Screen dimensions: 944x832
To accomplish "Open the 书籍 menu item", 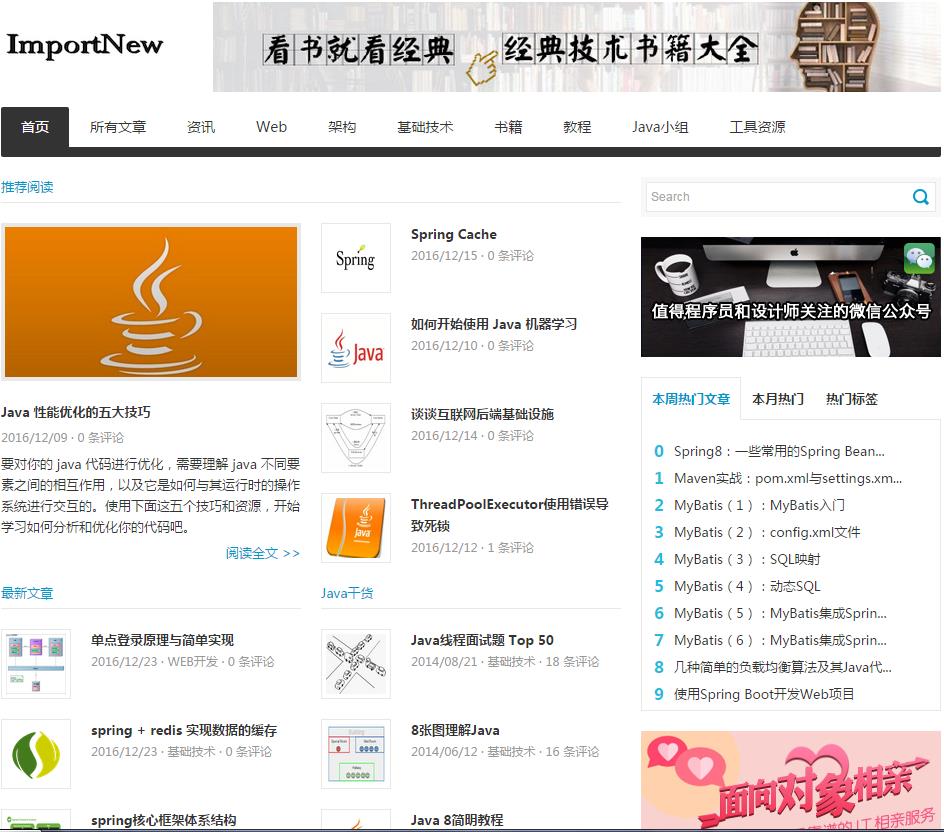I will 508,127.
